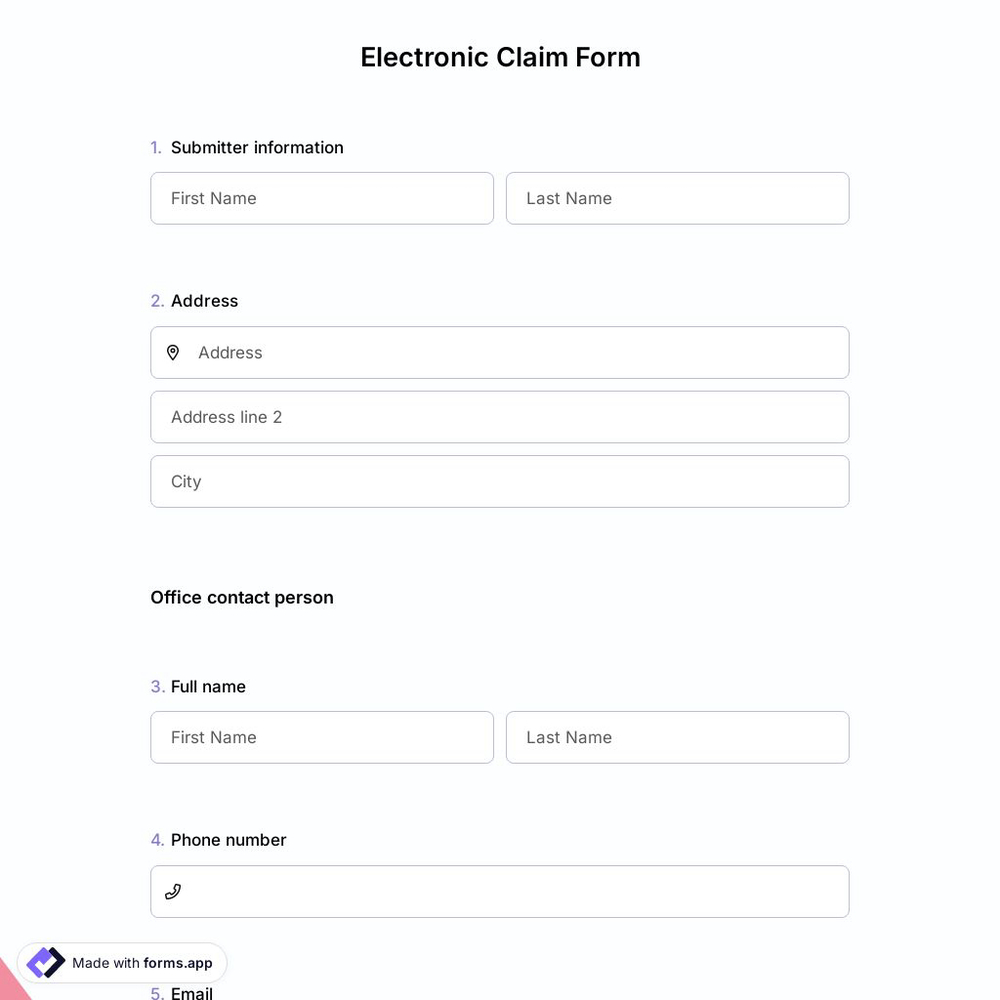This screenshot has width=1000, height=1000.
Task: Click the City input field
Action: click(500, 481)
